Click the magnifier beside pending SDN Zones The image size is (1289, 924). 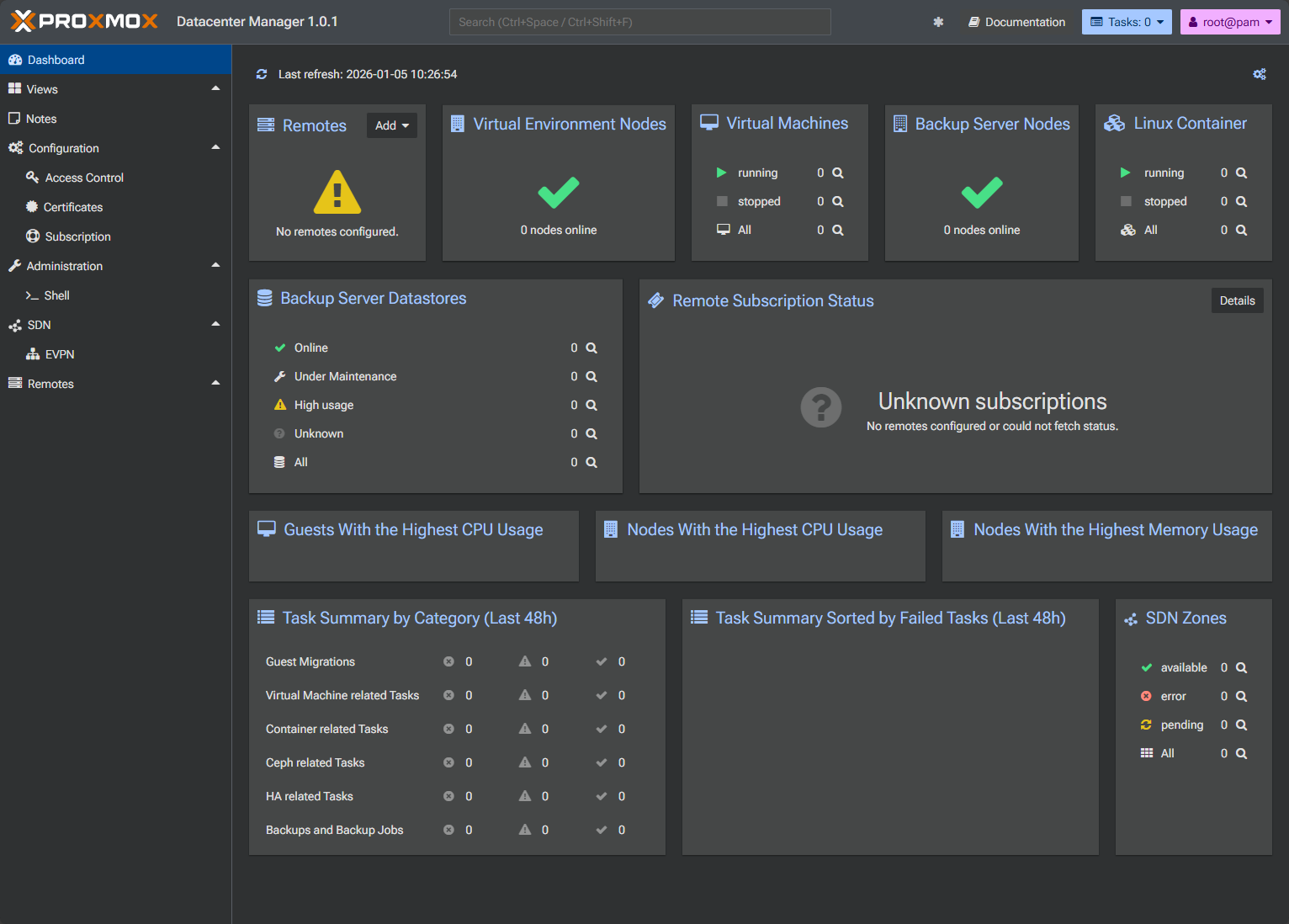tap(1241, 725)
